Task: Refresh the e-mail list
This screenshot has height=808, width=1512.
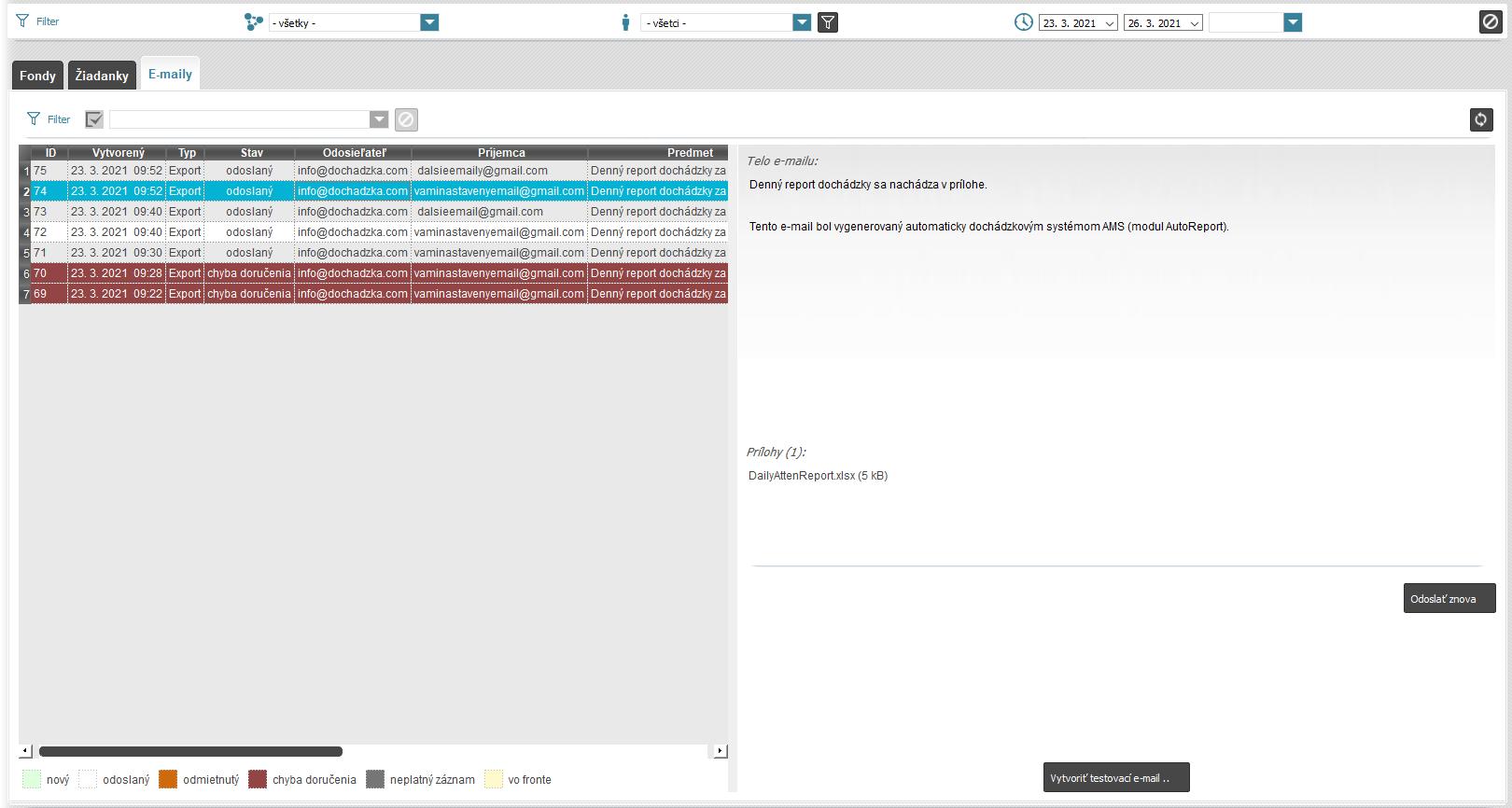Action: tap(1480, 119)
